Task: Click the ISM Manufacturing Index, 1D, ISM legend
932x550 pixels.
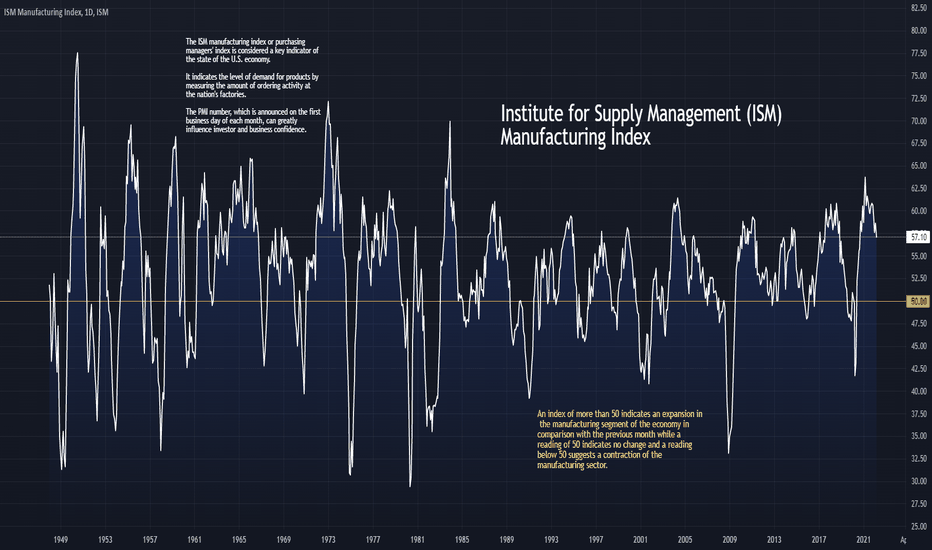Action: (x=56, y=12)
